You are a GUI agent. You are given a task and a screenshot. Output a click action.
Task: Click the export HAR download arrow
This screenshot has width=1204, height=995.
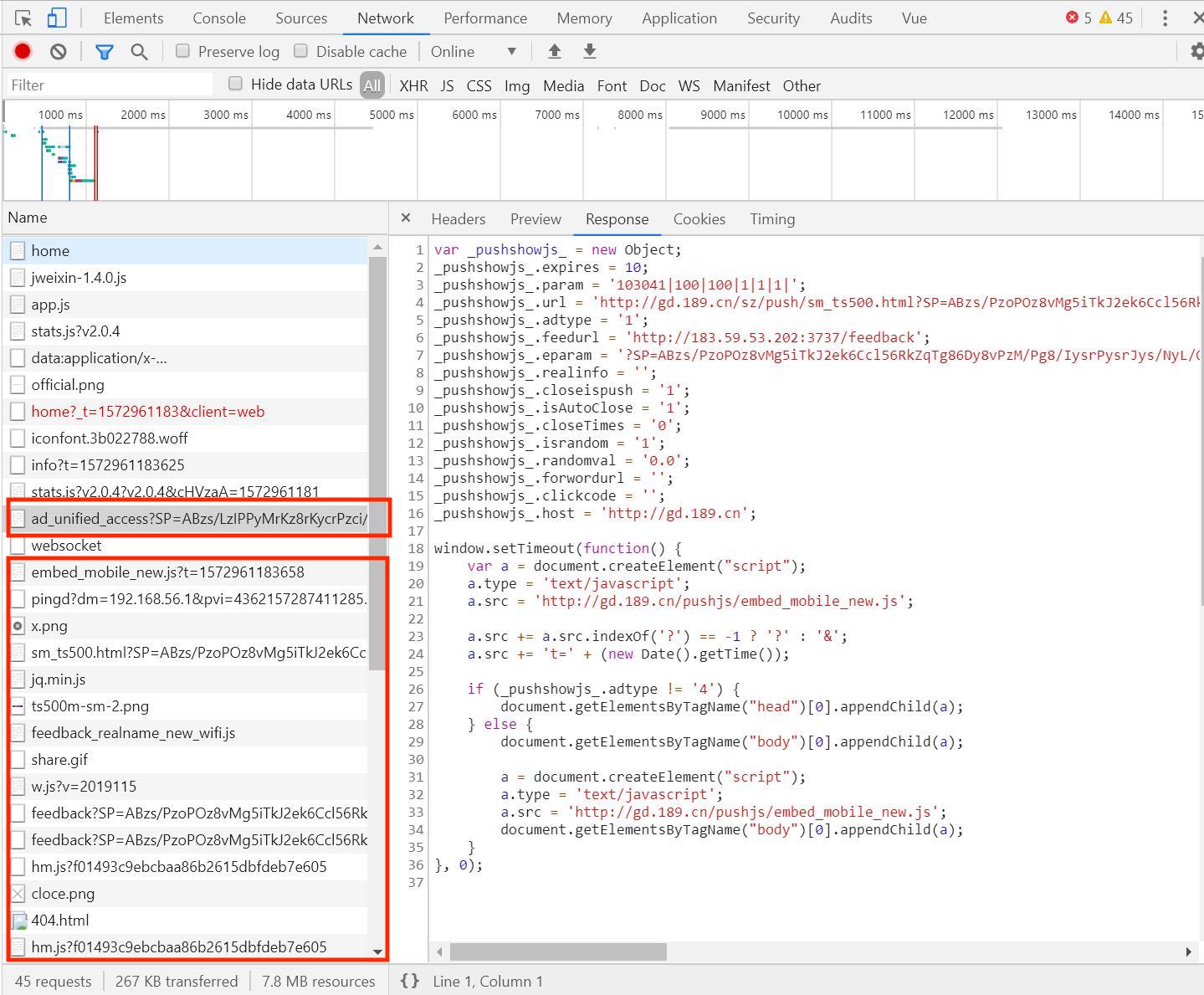coord(590,52)
